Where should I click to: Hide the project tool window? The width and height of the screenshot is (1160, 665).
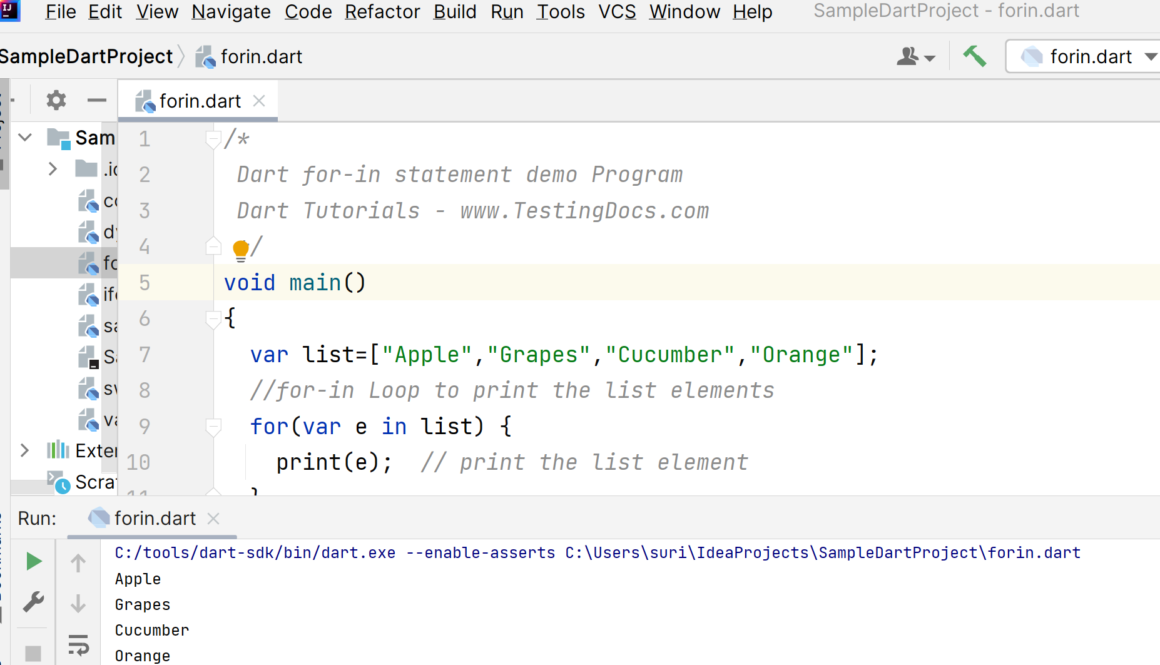[x=96, y=100]
